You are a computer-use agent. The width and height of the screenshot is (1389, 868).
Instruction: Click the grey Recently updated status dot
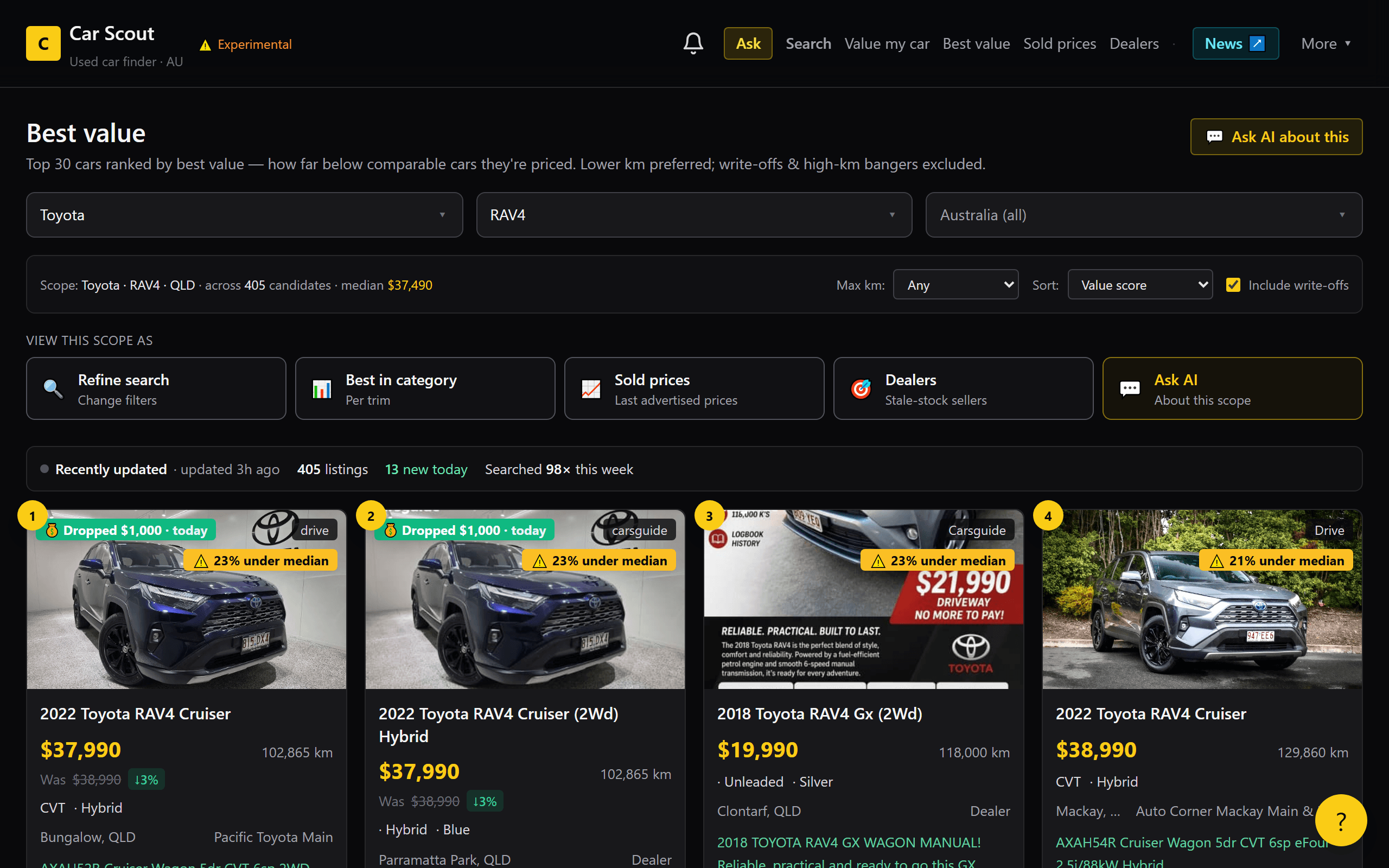point(44,469)
